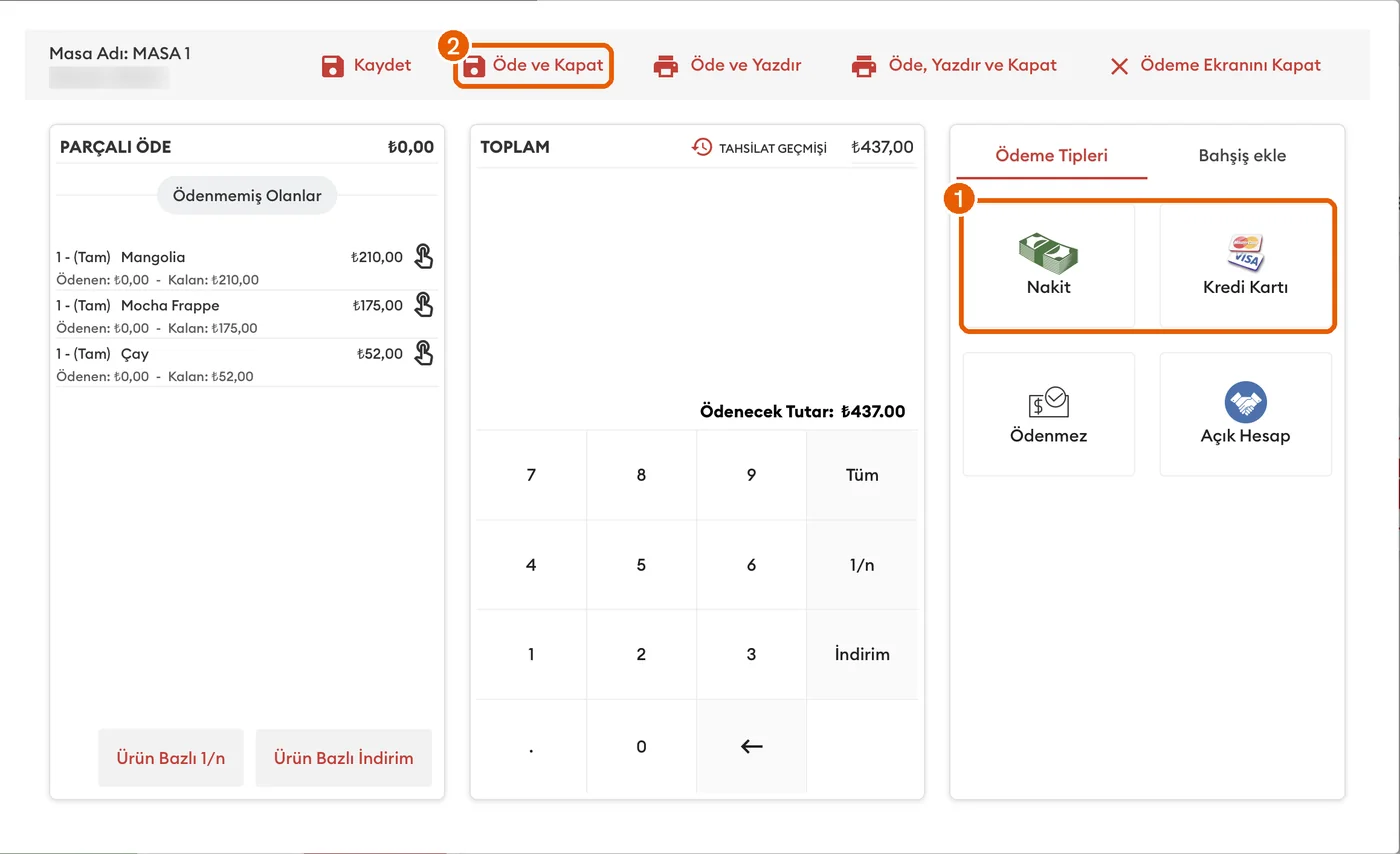This screenshot has width=1400, height=854.
Task: Pick the Açık Hesap handshake option
Action: click(x=1245, y=414)
